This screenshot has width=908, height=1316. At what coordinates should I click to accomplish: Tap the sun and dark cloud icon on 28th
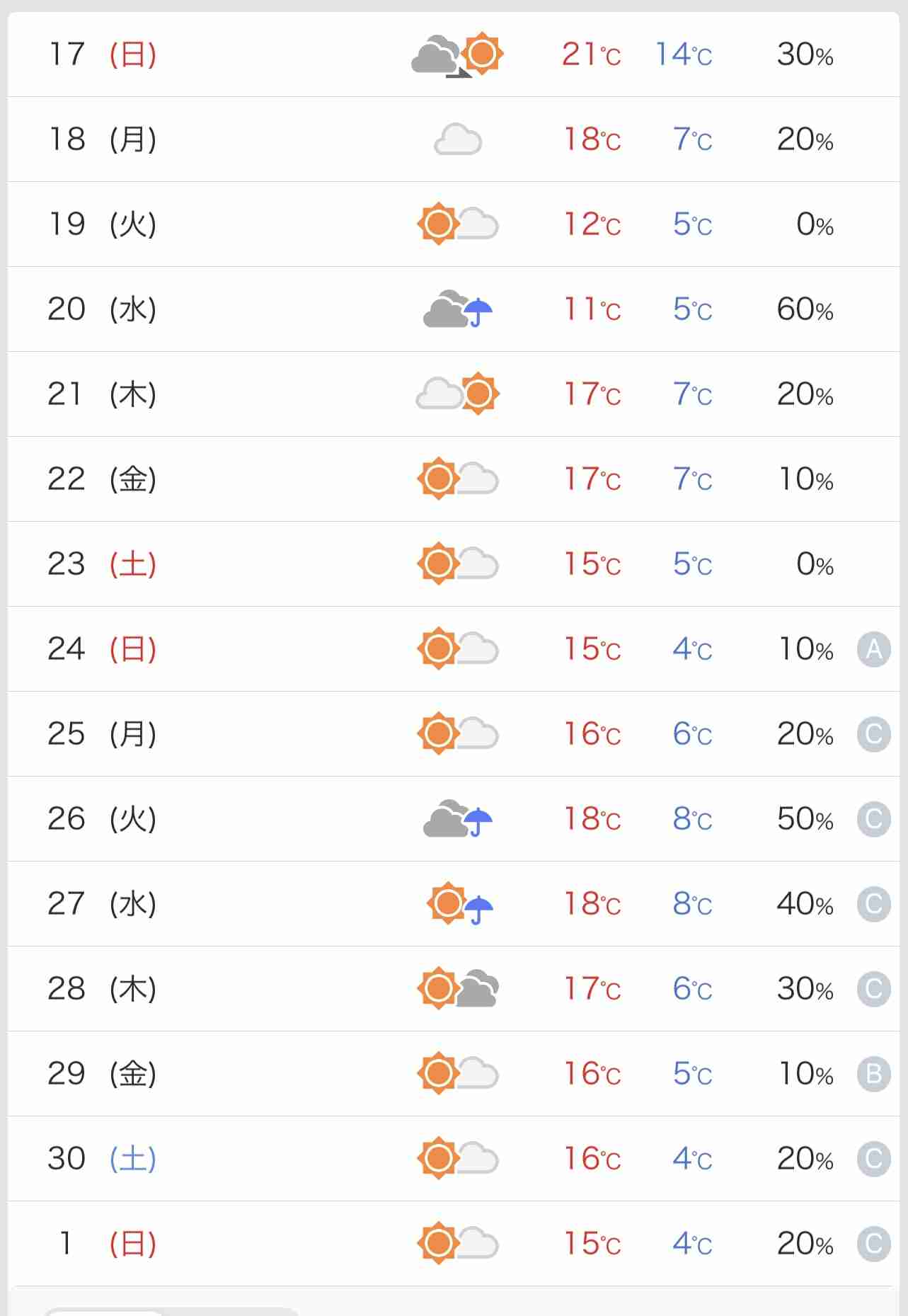coord(458,988)
